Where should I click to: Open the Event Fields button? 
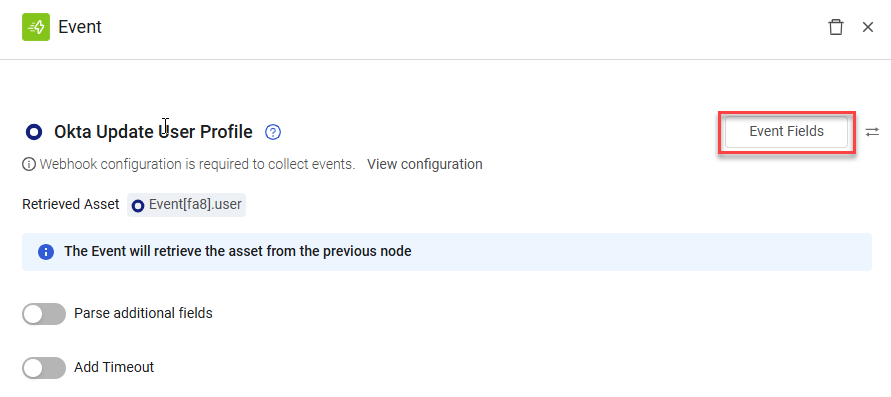tap(786, 132)
